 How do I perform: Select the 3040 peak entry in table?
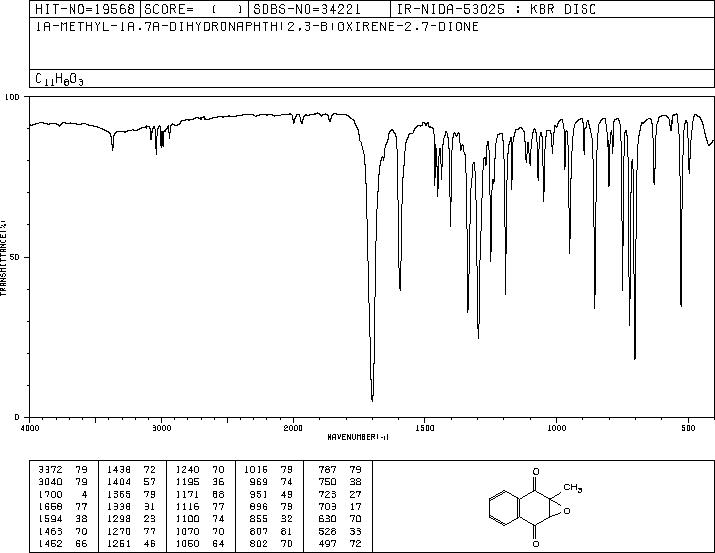pos(62,481)
